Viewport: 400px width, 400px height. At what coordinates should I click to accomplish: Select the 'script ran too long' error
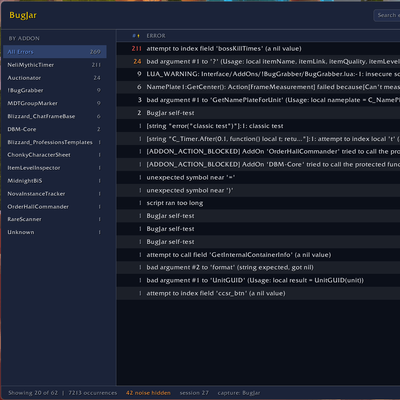pos(258,203)
